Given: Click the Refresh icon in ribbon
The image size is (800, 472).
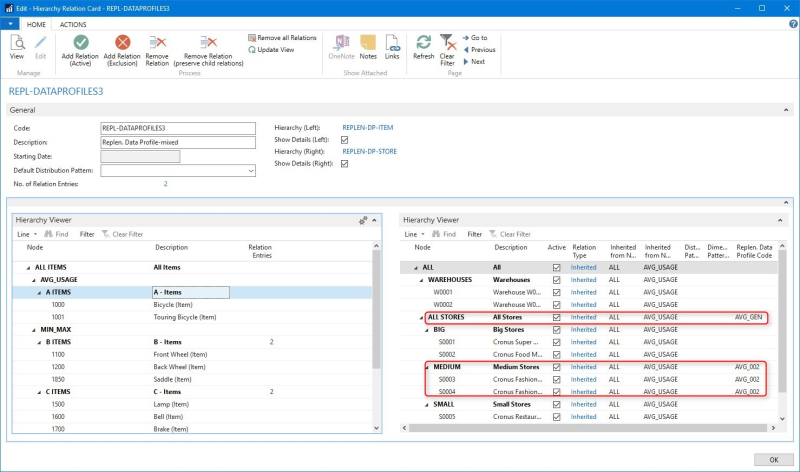Looking at the screenshot, I should point(423,43).
